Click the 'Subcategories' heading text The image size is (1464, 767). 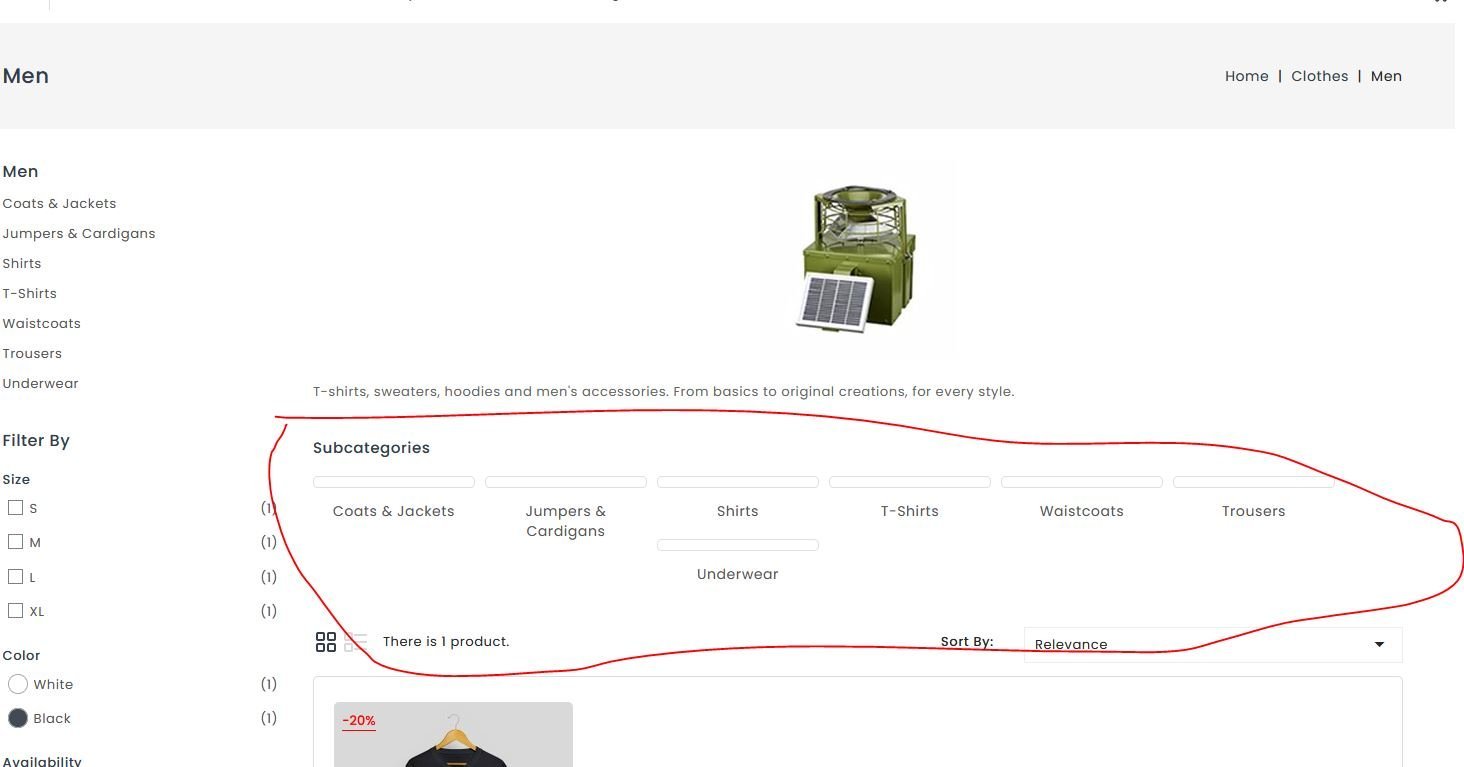coord(371,448)
